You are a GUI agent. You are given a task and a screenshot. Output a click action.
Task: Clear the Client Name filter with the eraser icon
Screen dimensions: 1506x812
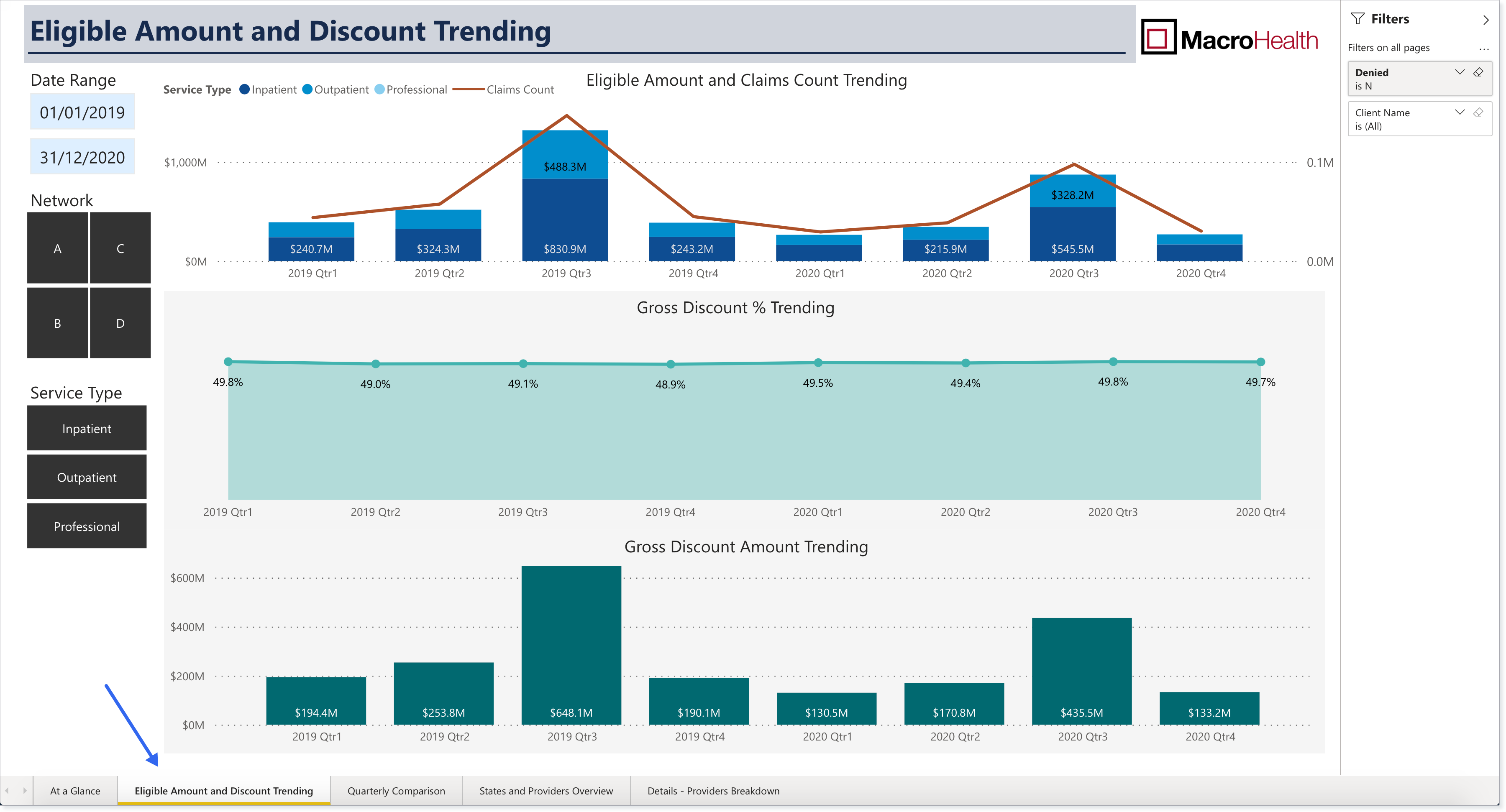[1478, 113]
